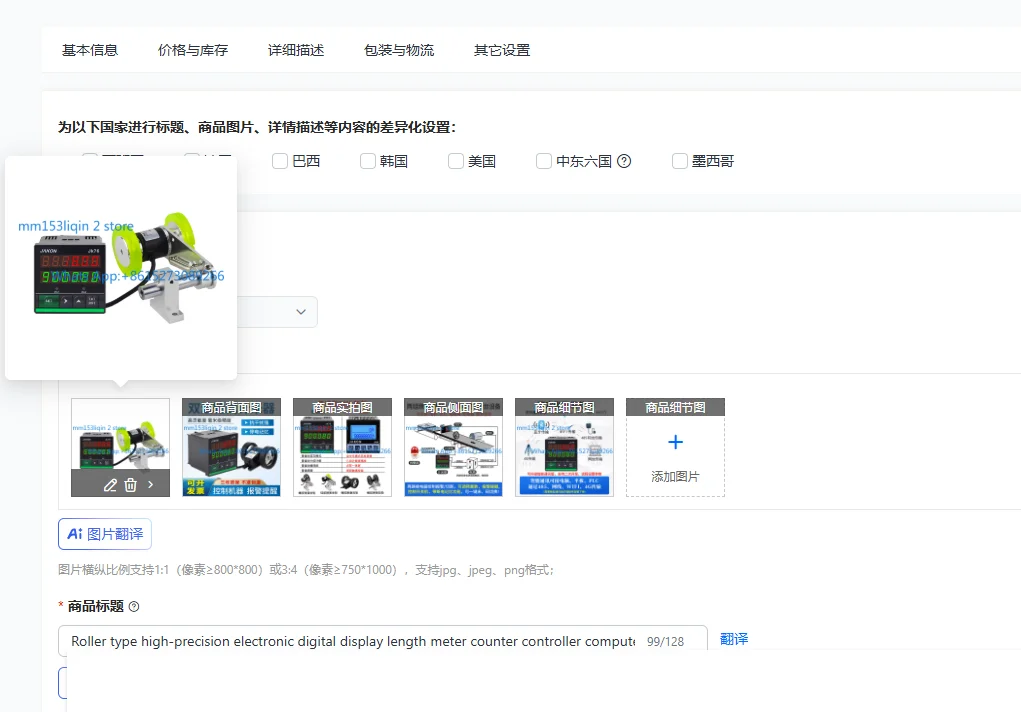Select the 包装与物流 tab

399,50
